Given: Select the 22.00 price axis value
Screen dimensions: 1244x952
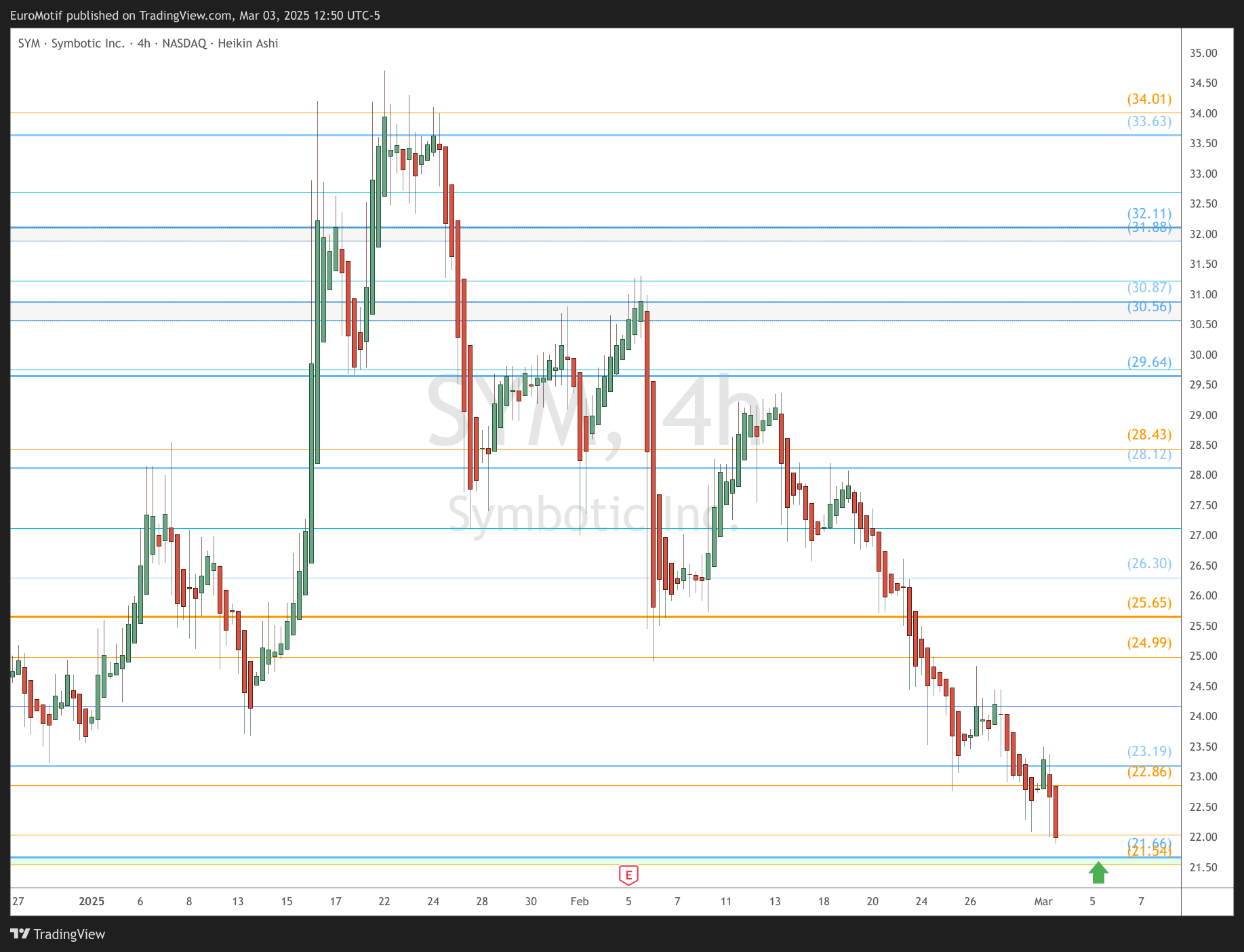Looking at the screenshot, I should 1203,837.
